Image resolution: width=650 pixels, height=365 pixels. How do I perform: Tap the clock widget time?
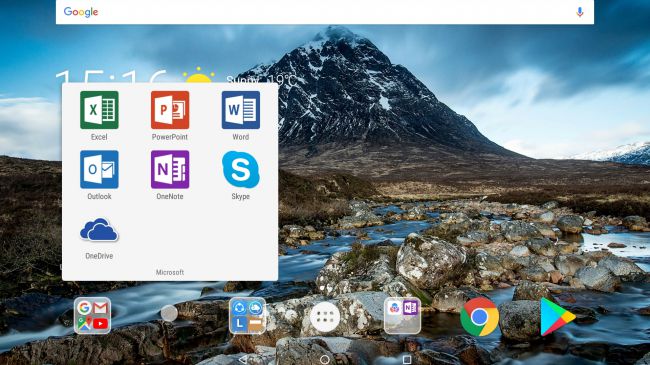[111, 77]
